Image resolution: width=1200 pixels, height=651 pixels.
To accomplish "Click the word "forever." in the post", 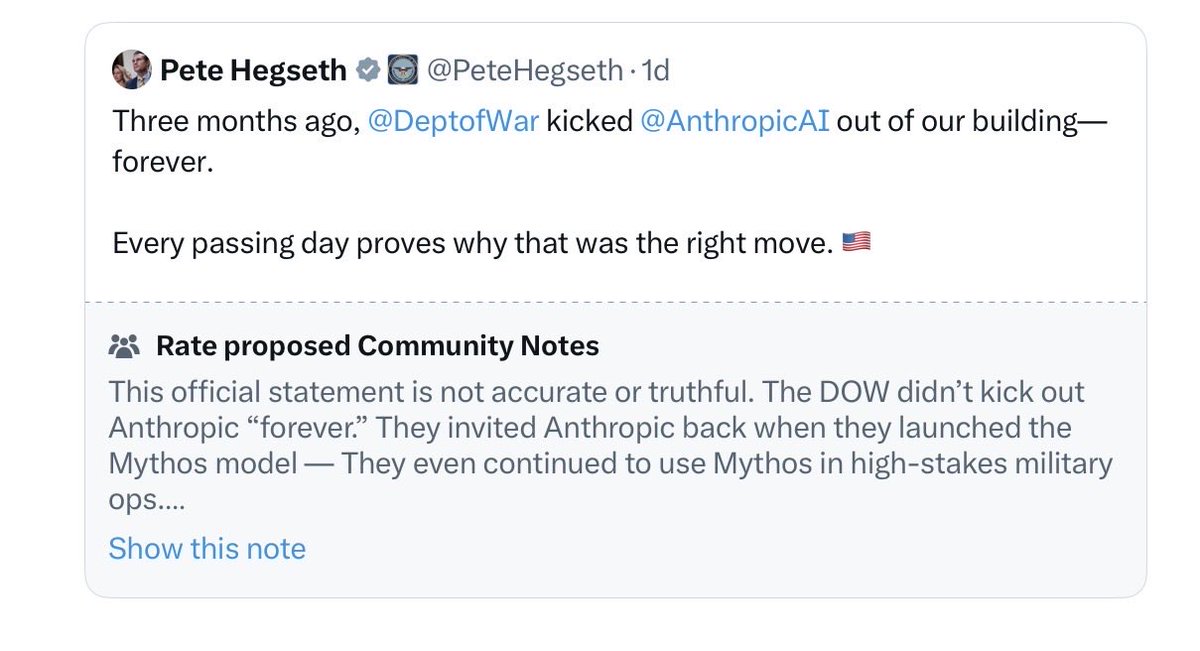I will point(163,160).
